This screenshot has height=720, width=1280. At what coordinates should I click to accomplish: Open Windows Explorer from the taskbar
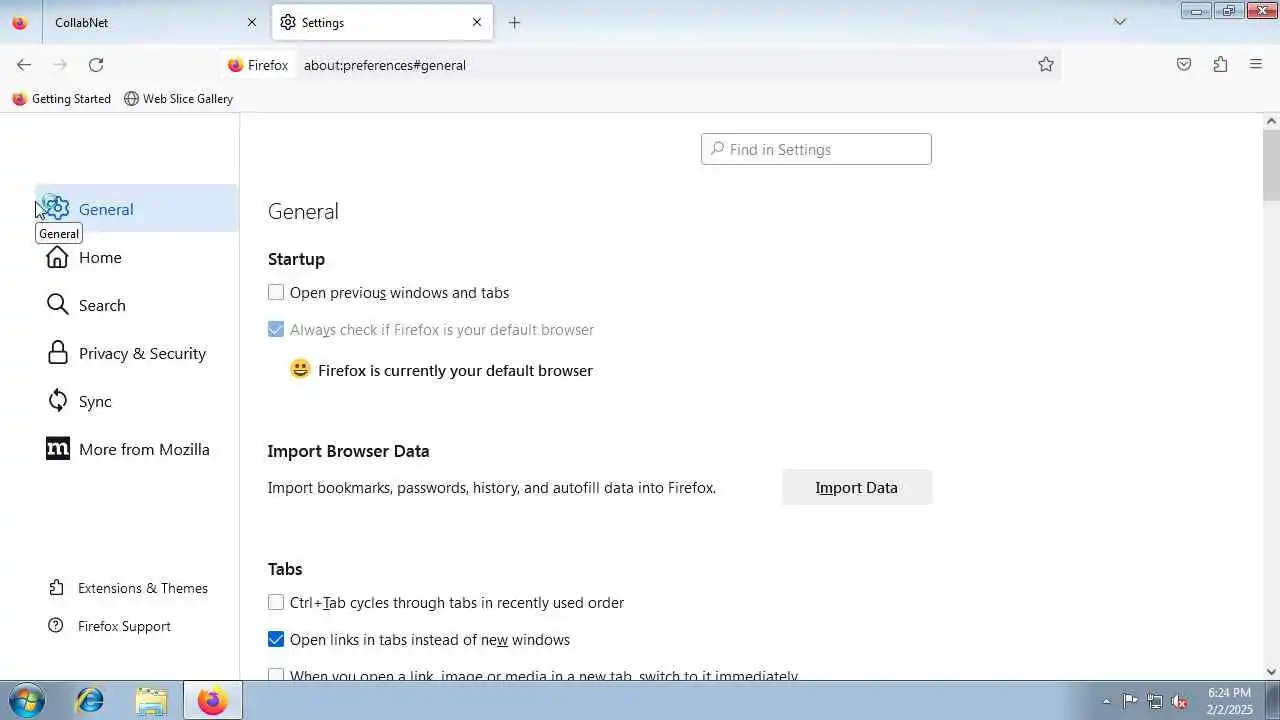click(151, 701)
